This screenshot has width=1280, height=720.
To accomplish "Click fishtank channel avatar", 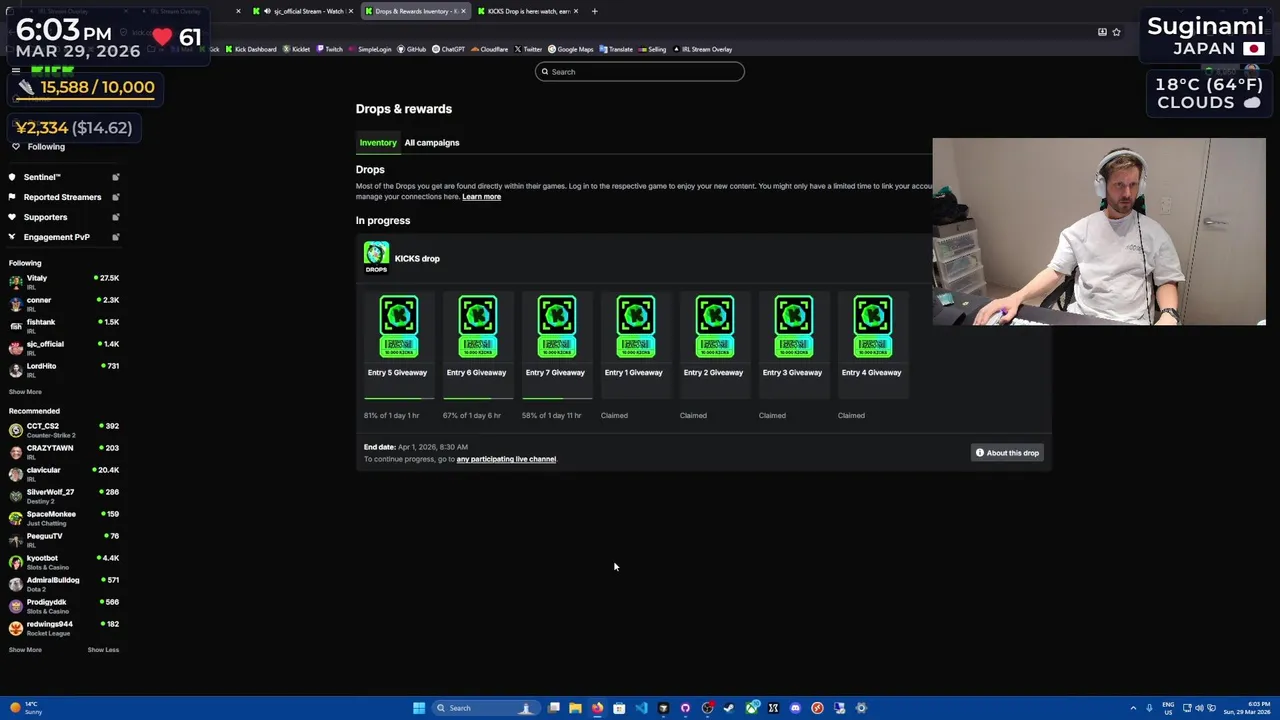I will pos(16,326).
